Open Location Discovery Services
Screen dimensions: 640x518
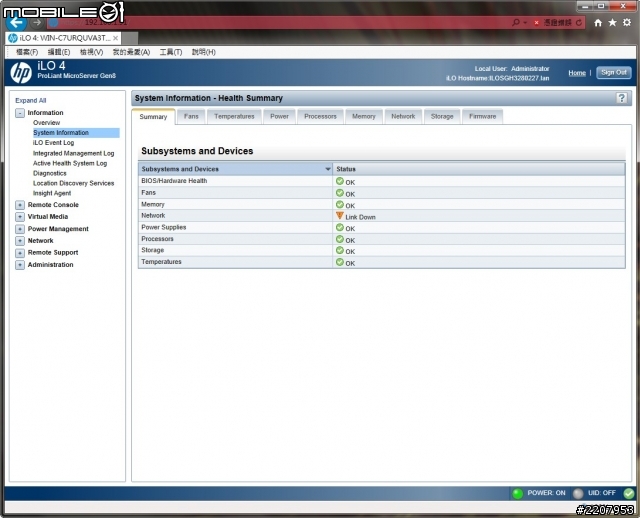(73, 183)
